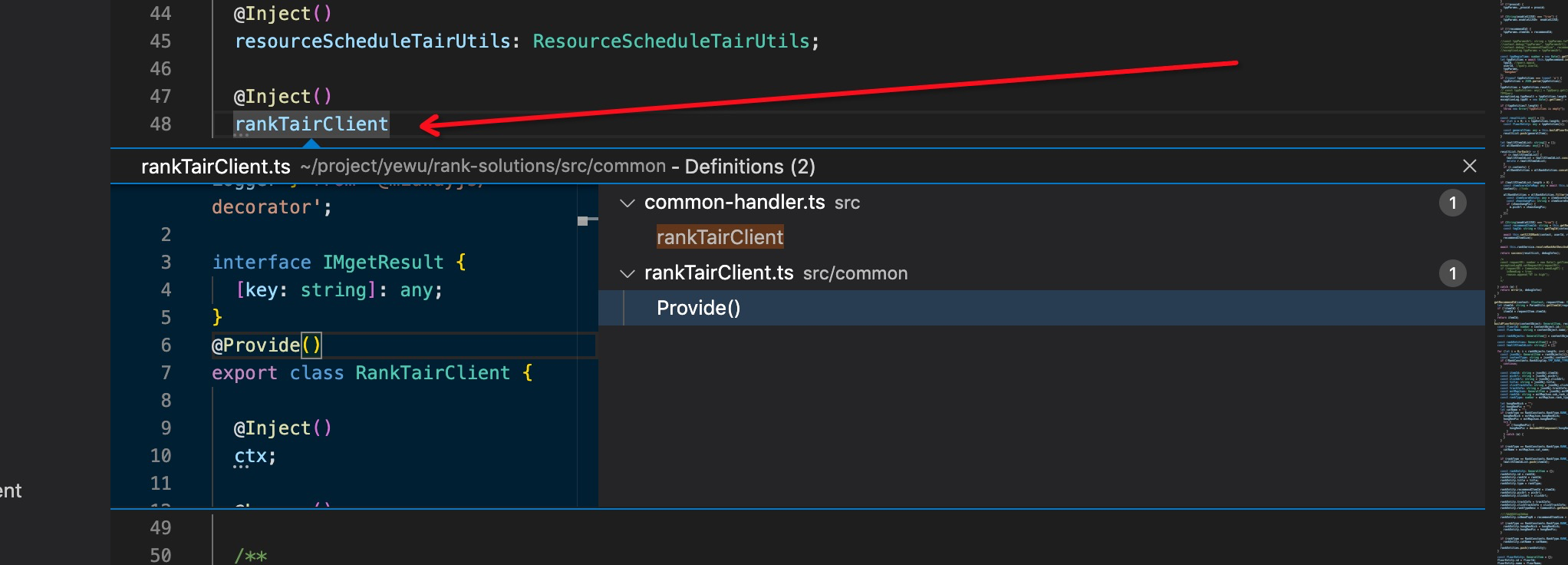The height and width of the screenshot is (565, 1568).
Task: Click the count badge beside rankTairClient.ts src/common
Action: 1451,273
